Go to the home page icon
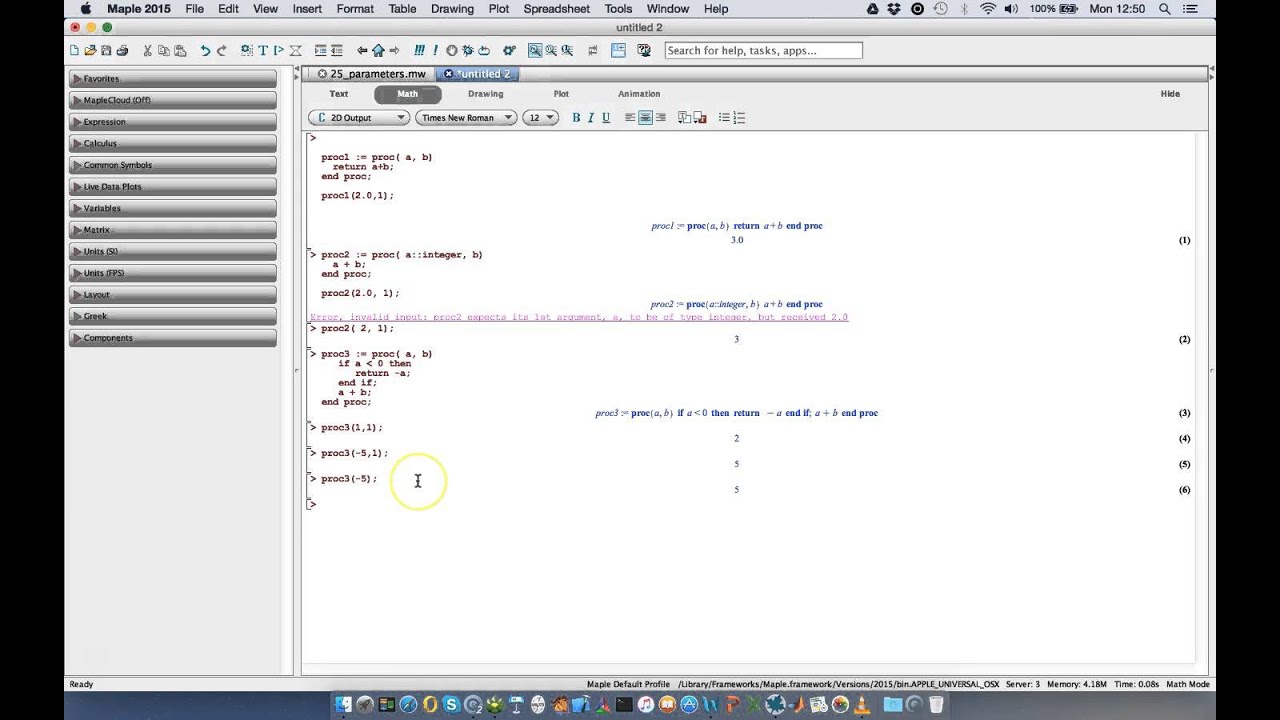 click(x=378, y=50)
